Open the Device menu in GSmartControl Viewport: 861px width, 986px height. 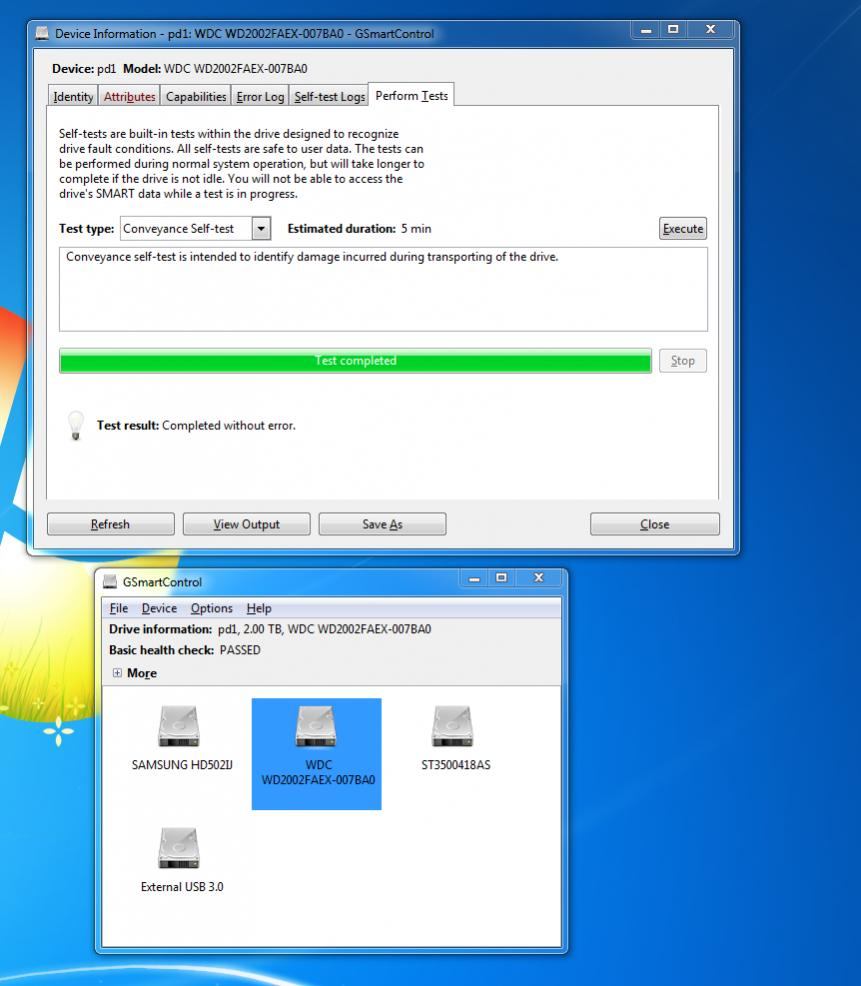(159, 608)
